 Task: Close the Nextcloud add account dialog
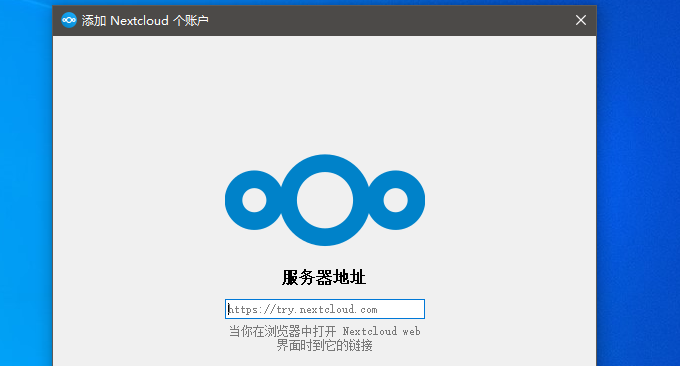click(x=581, y=20)
